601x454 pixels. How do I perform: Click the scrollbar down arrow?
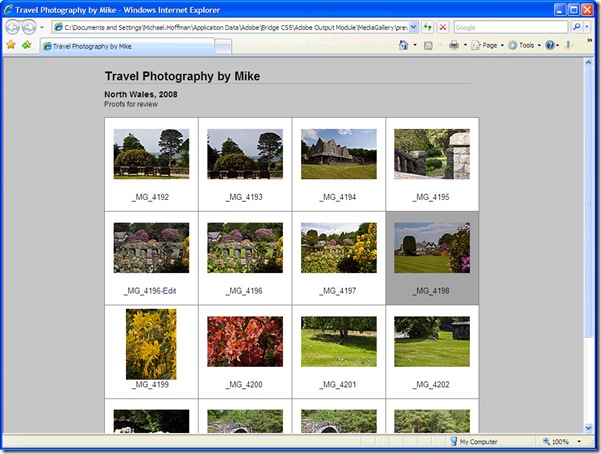click(588, 428)
